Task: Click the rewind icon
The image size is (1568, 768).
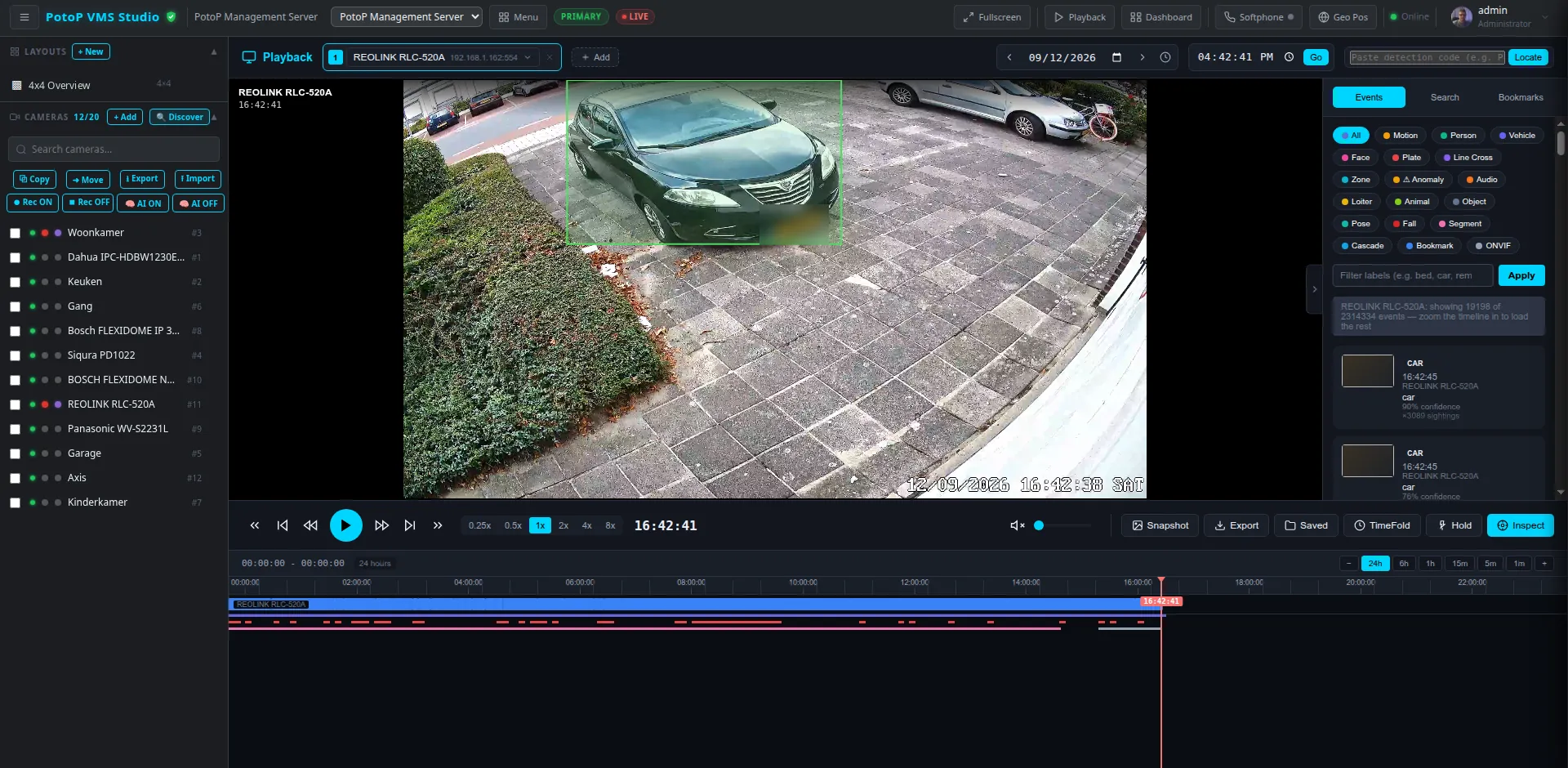Action: [310, 525]
